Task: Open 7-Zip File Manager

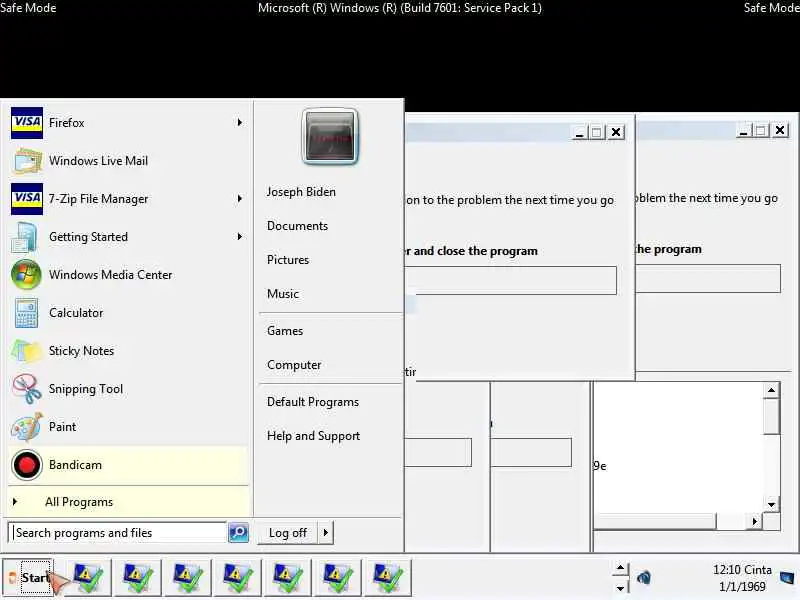Action: (x=128, y=198)
